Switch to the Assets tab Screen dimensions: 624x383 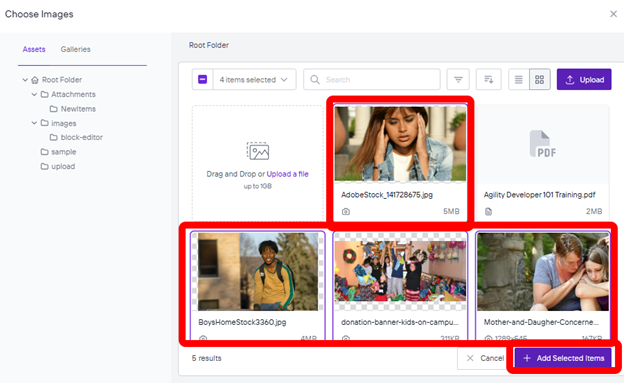[x=34, y=49]
